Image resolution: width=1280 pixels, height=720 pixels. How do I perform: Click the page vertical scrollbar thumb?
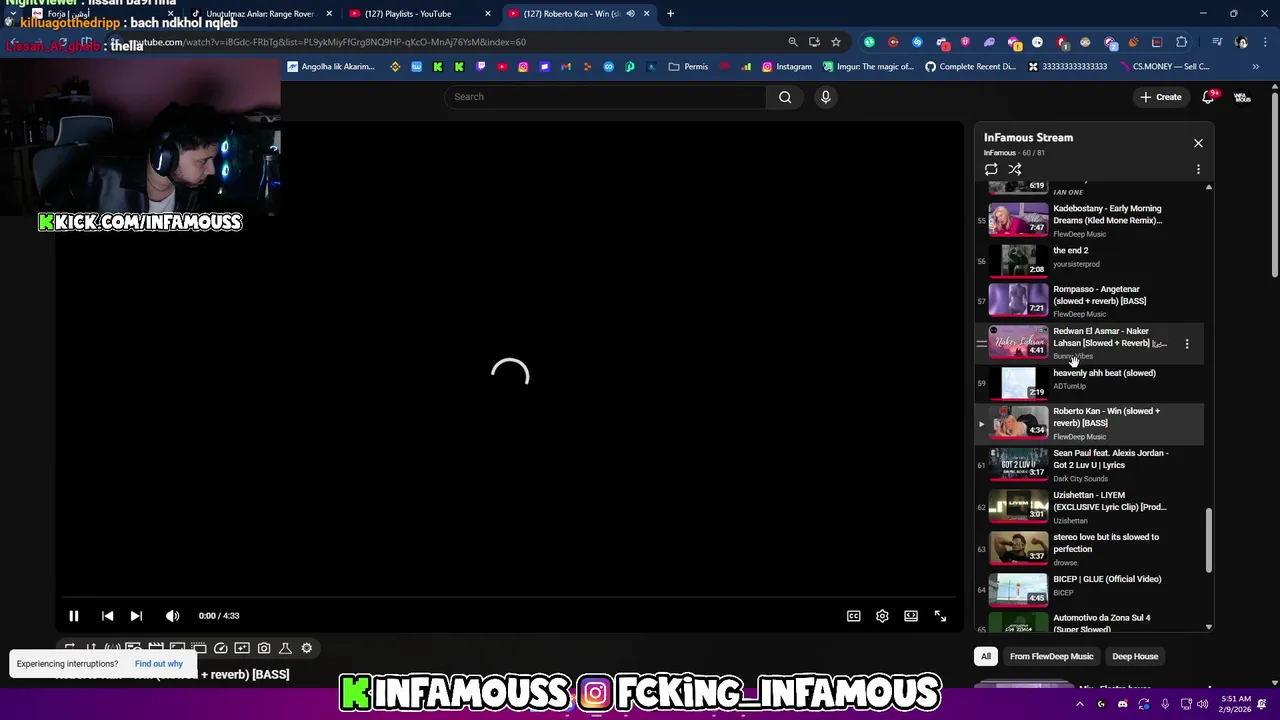click(x=1274, y=185)
